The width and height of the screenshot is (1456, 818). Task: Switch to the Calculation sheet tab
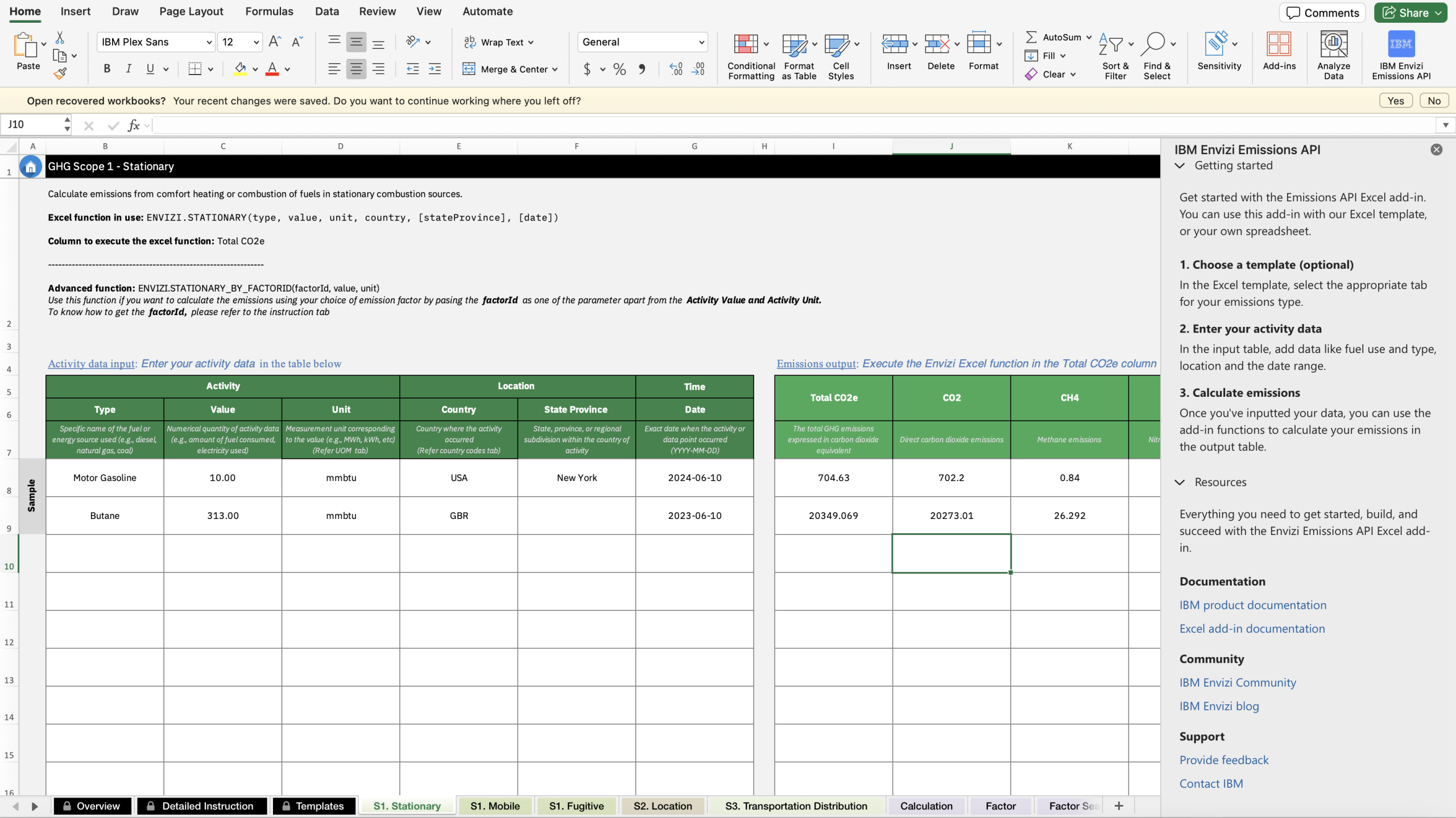pos(926,806)
